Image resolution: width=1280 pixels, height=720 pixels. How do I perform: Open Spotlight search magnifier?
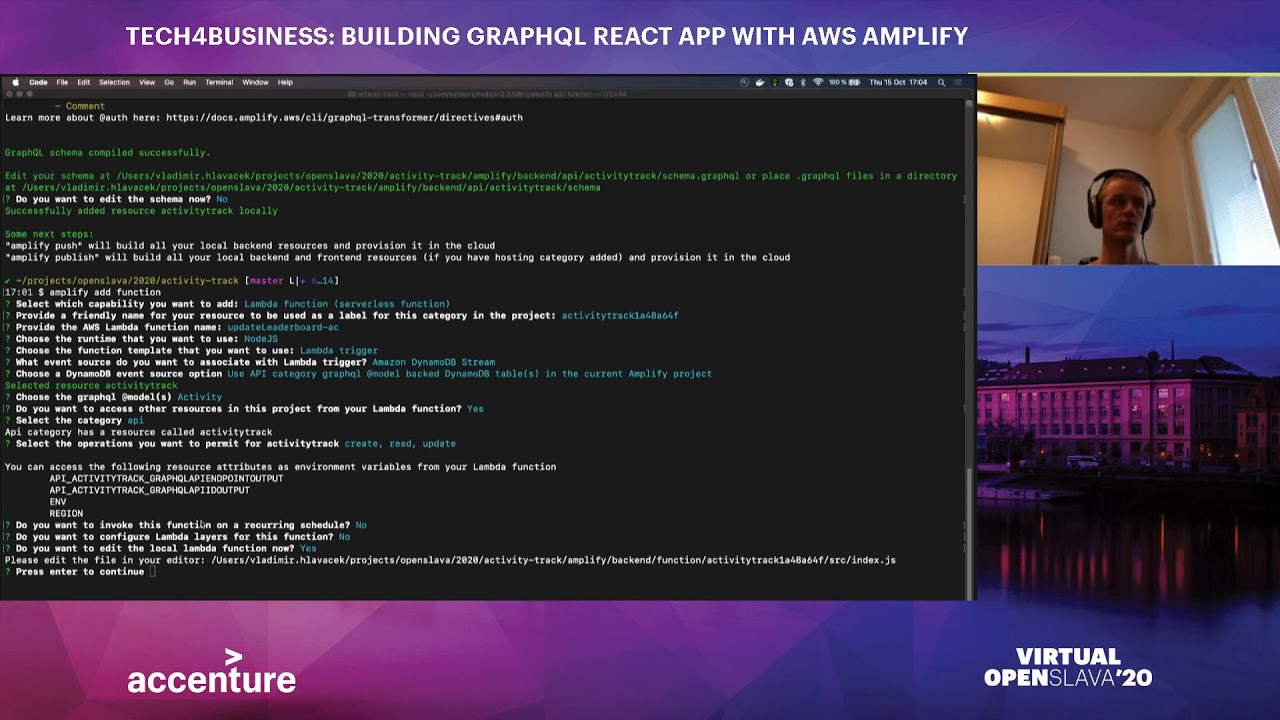[x=941, y=82]
